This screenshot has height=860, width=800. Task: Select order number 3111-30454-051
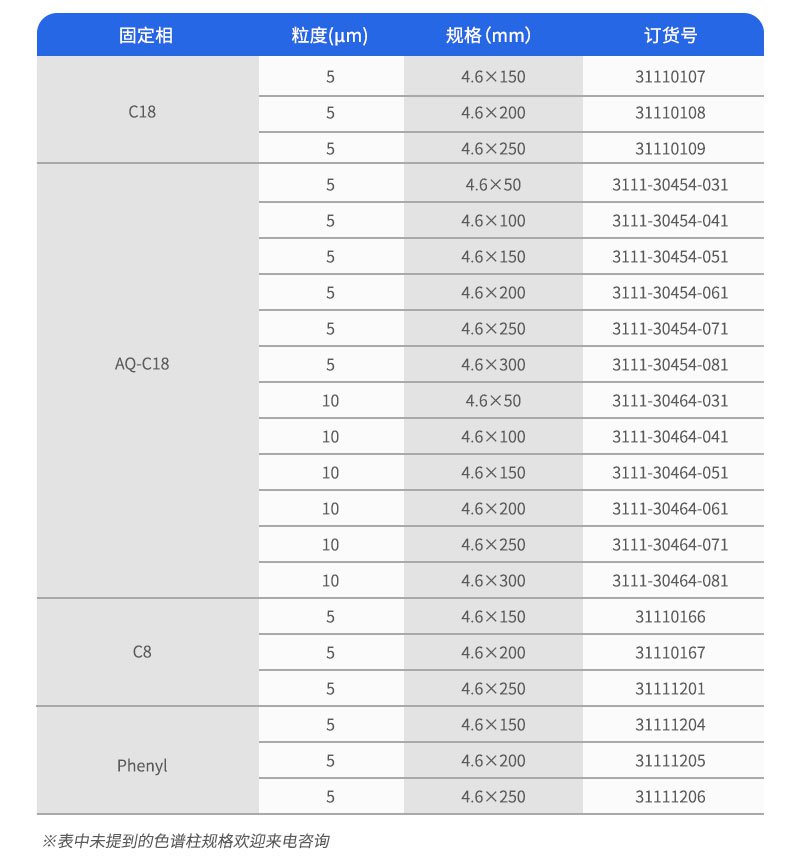(x=670, y=256)
